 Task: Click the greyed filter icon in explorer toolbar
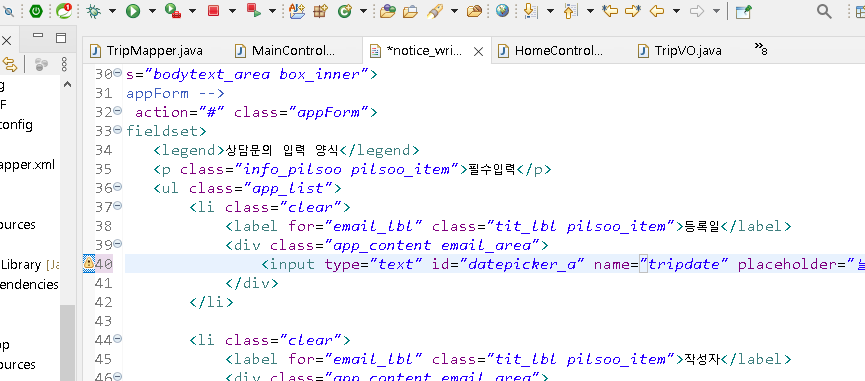[x=41, y=65]
